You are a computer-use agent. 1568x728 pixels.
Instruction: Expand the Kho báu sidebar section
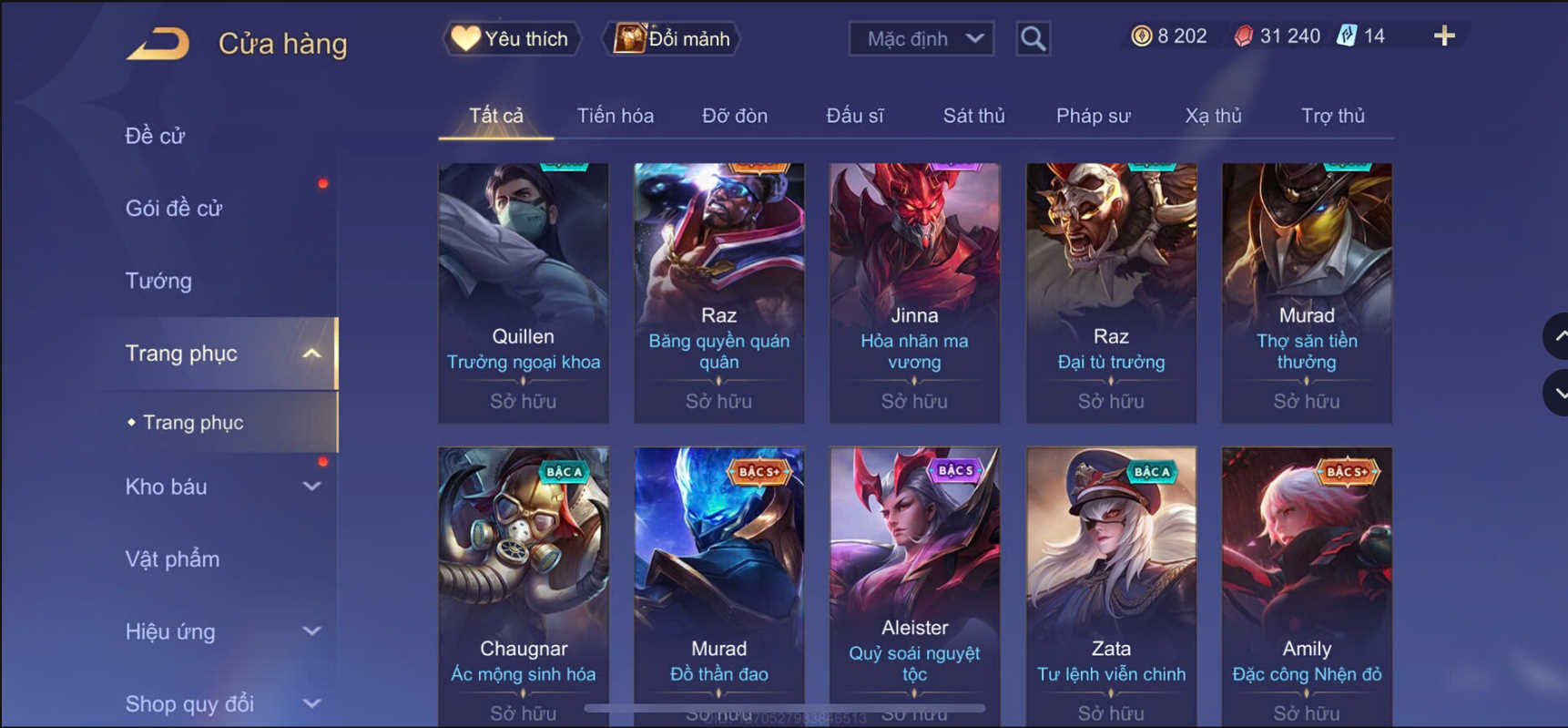(311, 487)
